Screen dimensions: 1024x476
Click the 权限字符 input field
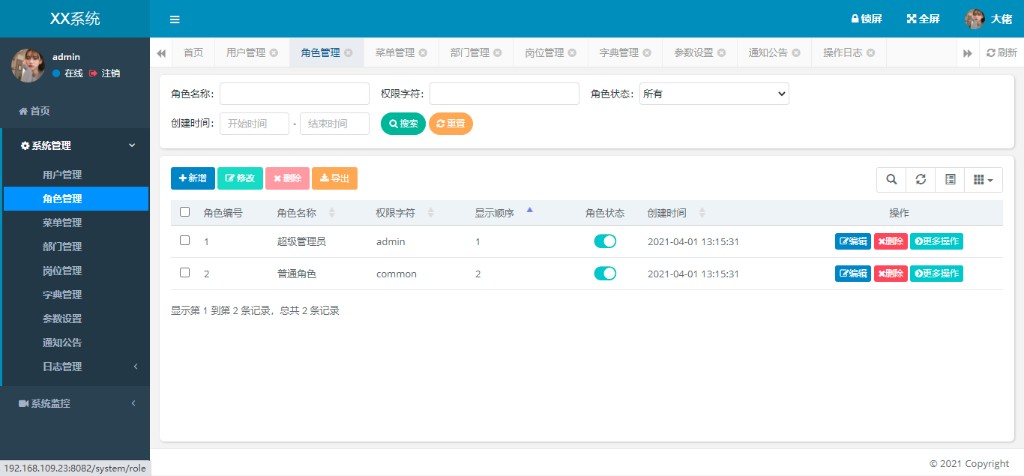click(x=504, y=93)
